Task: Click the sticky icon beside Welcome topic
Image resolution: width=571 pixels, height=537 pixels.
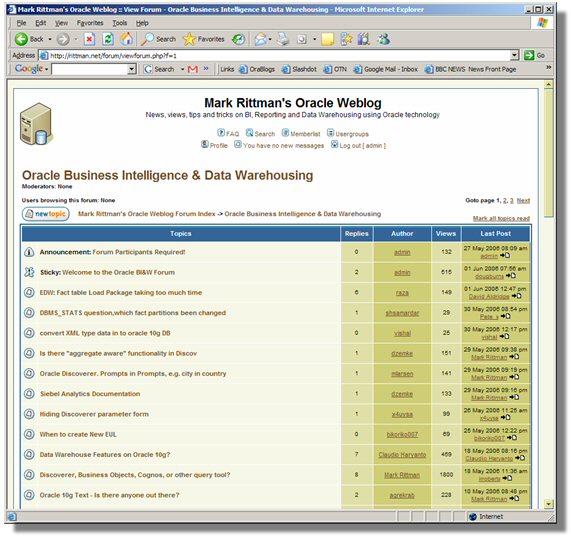Action: click(x=29, y=272)
